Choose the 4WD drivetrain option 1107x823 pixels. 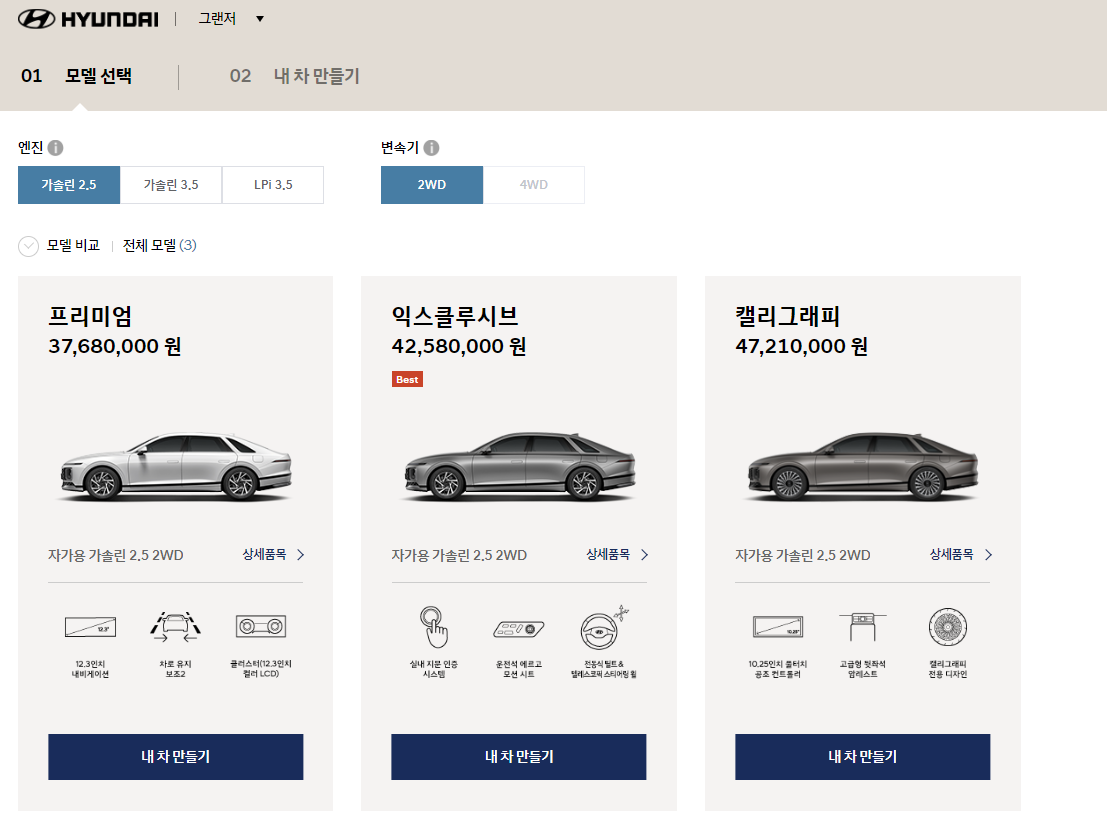pos(534,185)
